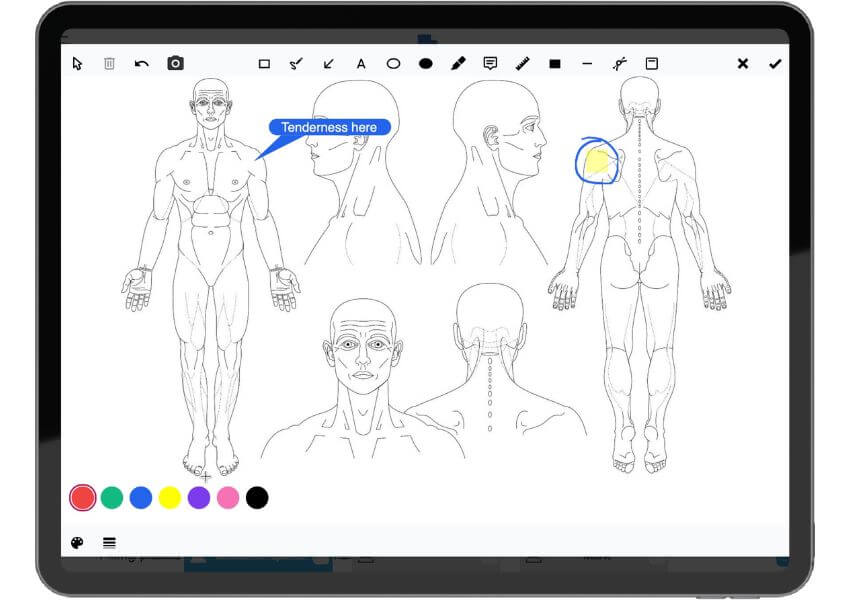
Task: Confirm annotations with the checkmark
Action: 774,64
